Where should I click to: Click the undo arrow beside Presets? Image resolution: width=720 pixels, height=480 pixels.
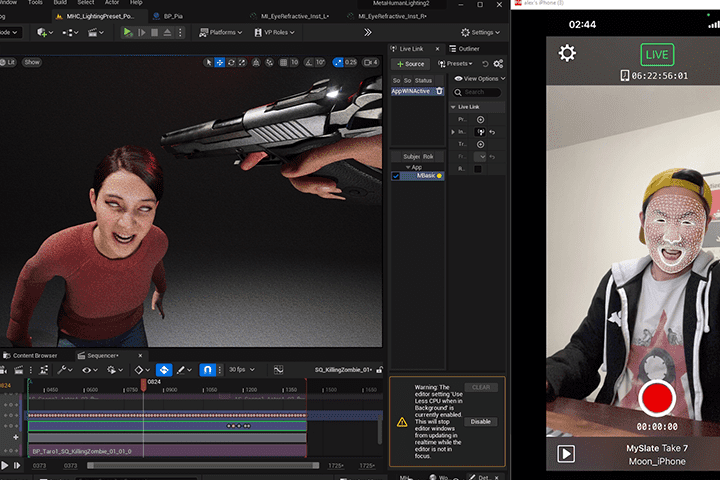(x=485, y=64)
